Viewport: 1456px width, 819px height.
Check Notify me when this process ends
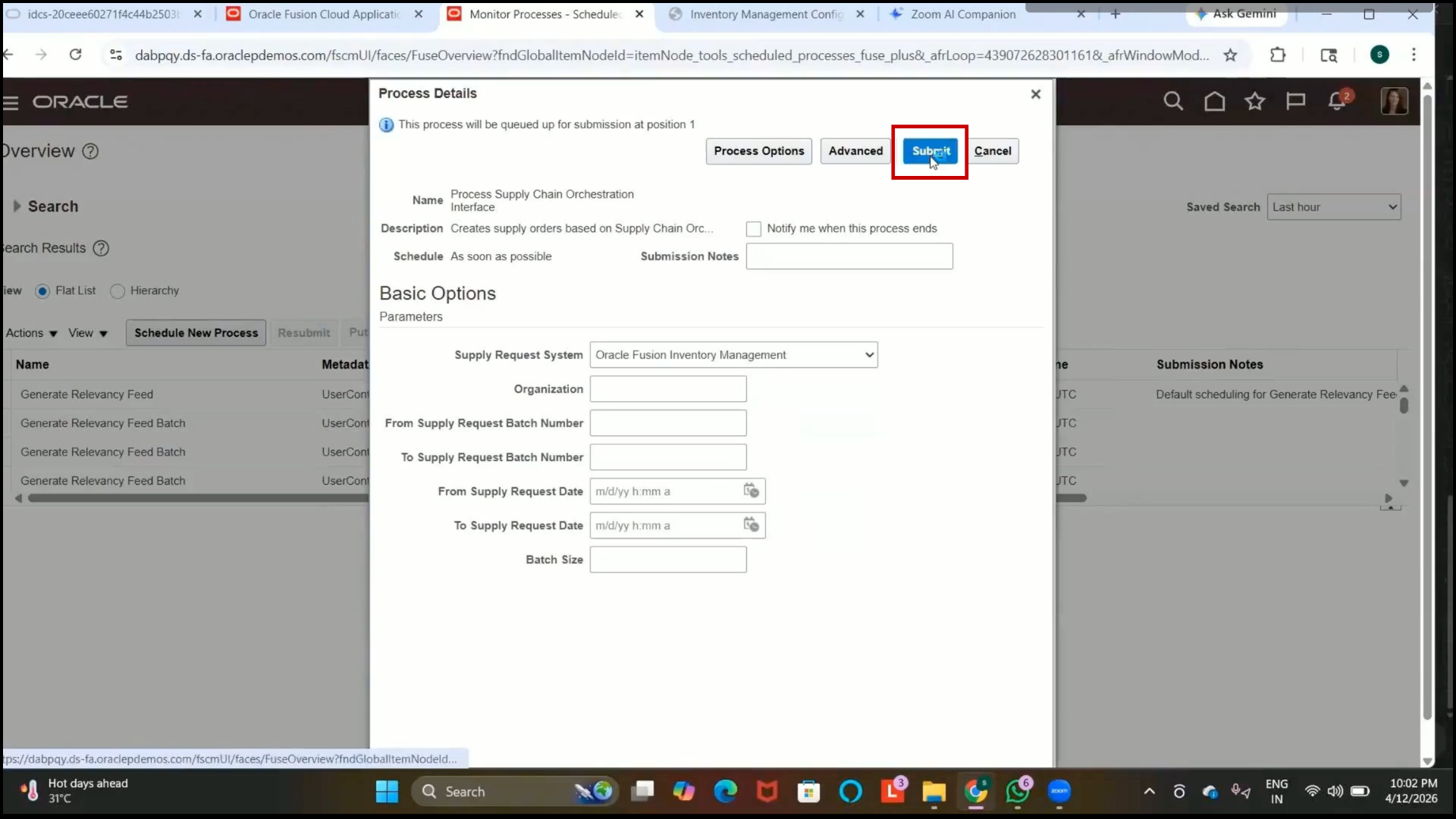pyautogui.click(x=753, y=228)
